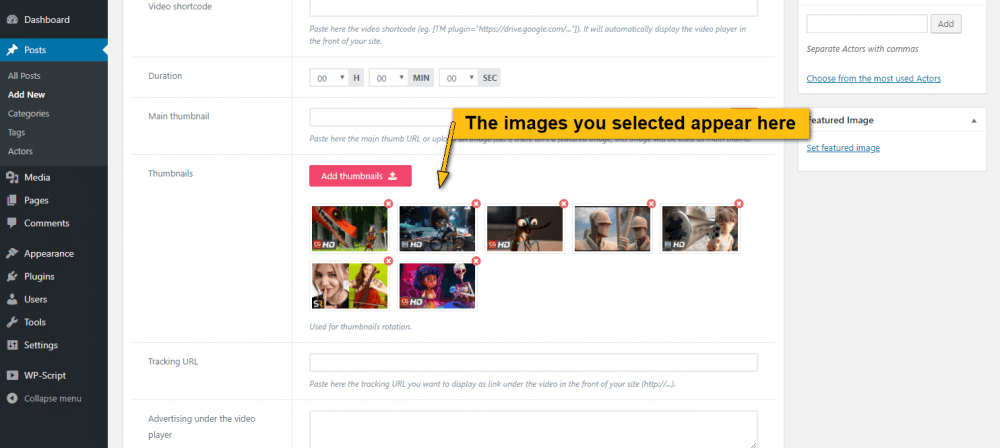Open Actors submenu item
The height and width of the screenshot is (448, 1000).
click(x=20, y=151)
